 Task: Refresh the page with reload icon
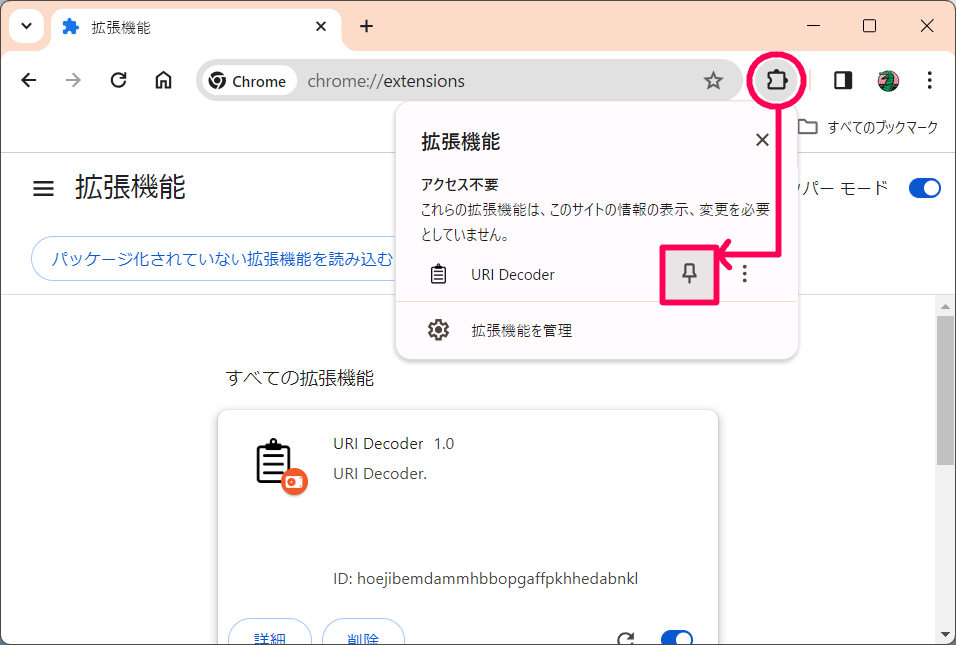coord(118,80)
